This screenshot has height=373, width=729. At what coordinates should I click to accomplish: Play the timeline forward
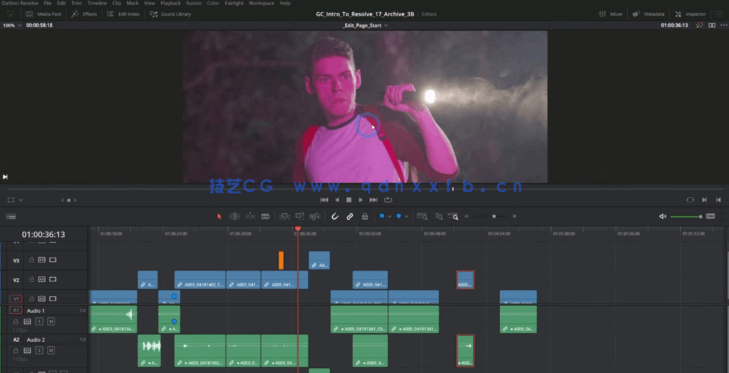pos(361,200)
